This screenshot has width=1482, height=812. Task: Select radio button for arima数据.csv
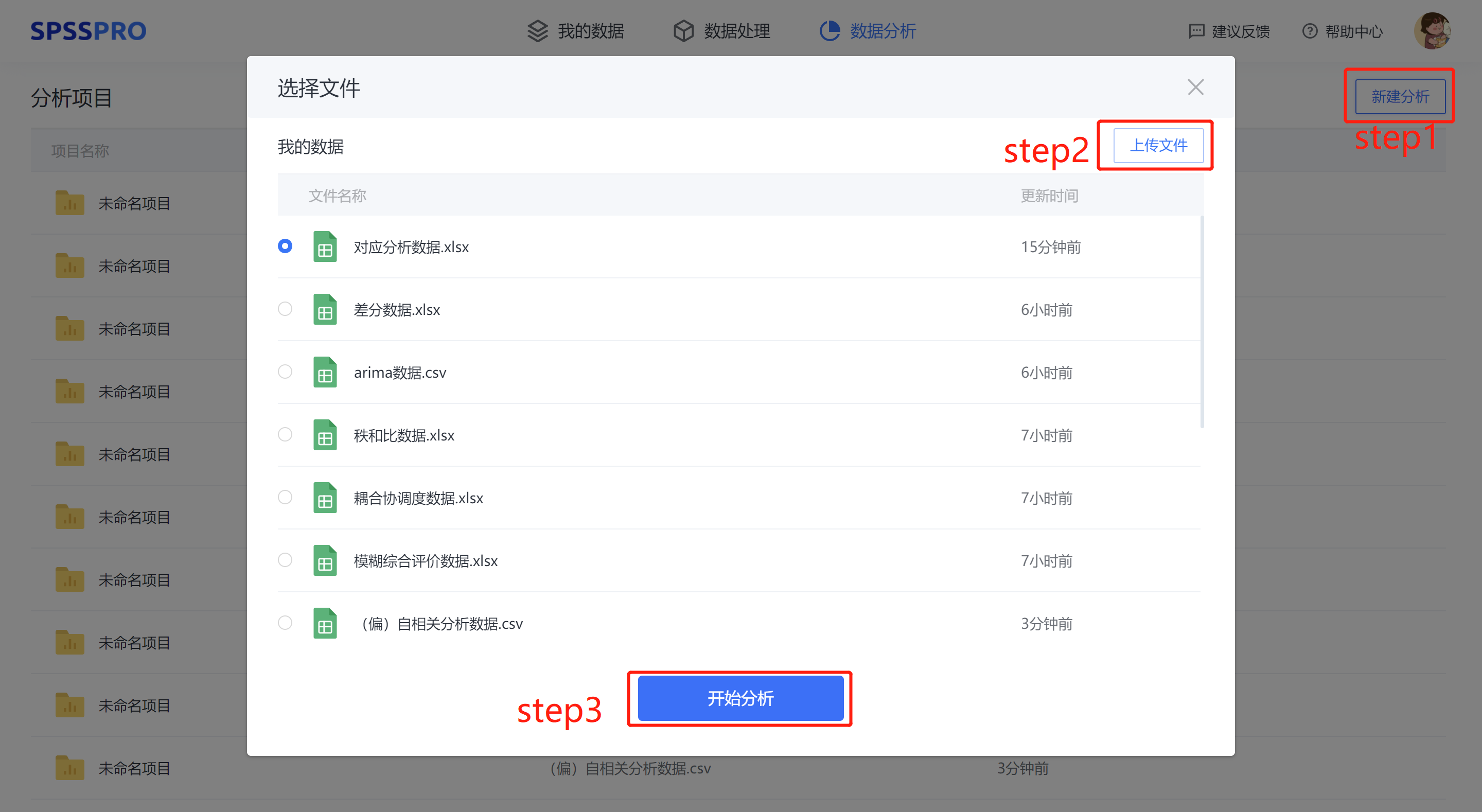coord(285,372)
